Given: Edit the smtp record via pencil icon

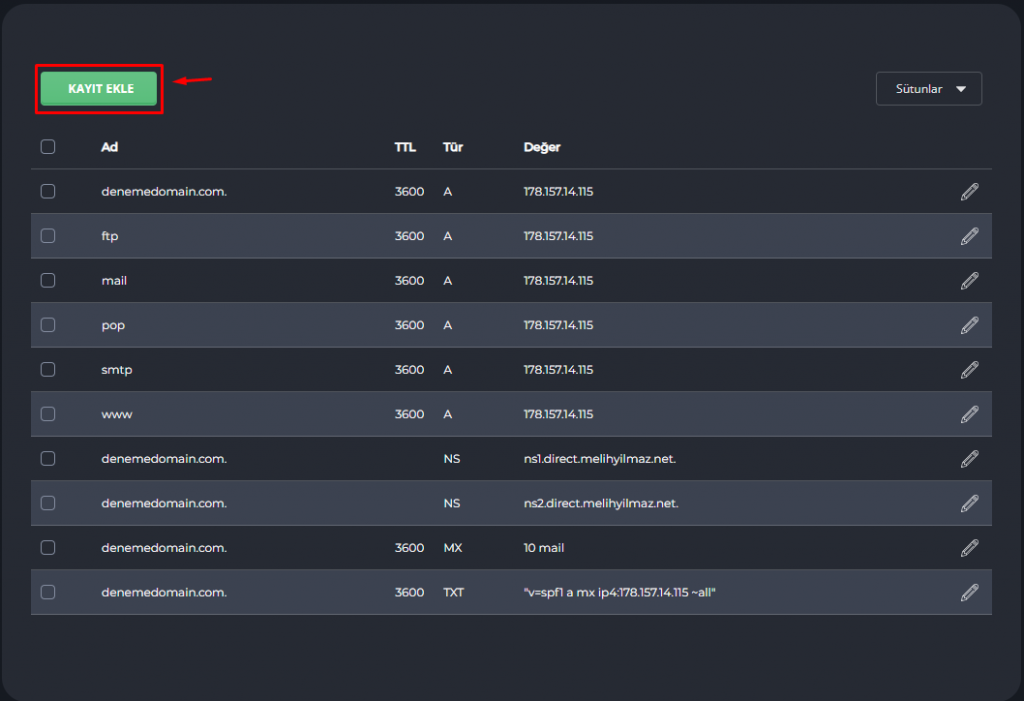Looking at the screenshot, I should click(969, 370).
